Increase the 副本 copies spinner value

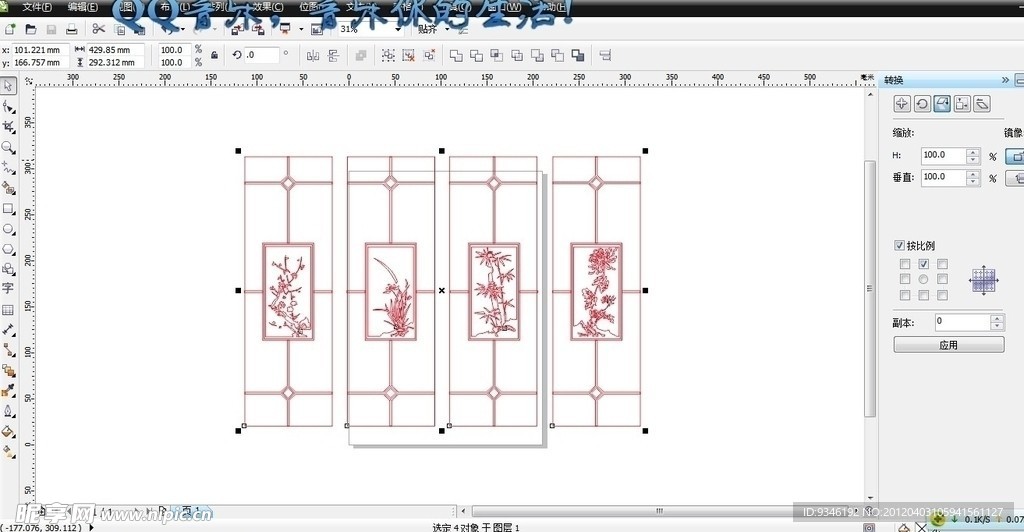(996, 318)
